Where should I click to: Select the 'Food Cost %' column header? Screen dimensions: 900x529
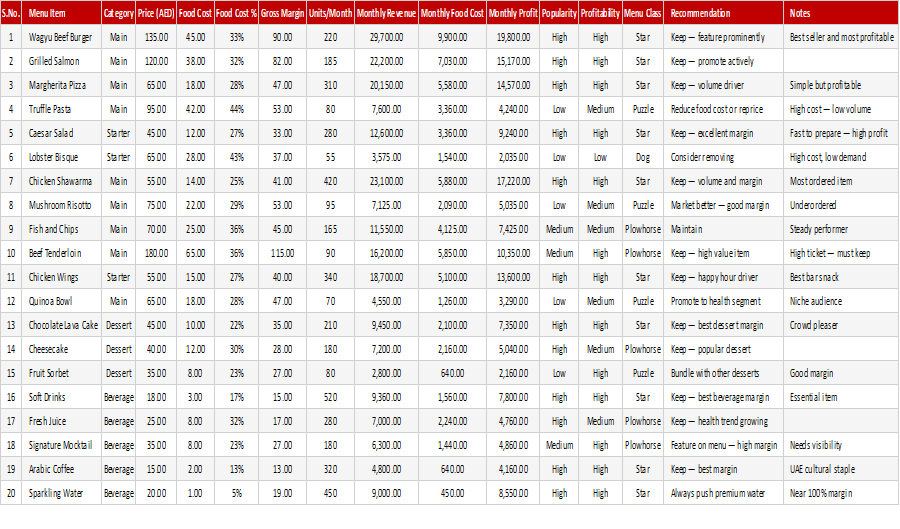tap(236, 13)
